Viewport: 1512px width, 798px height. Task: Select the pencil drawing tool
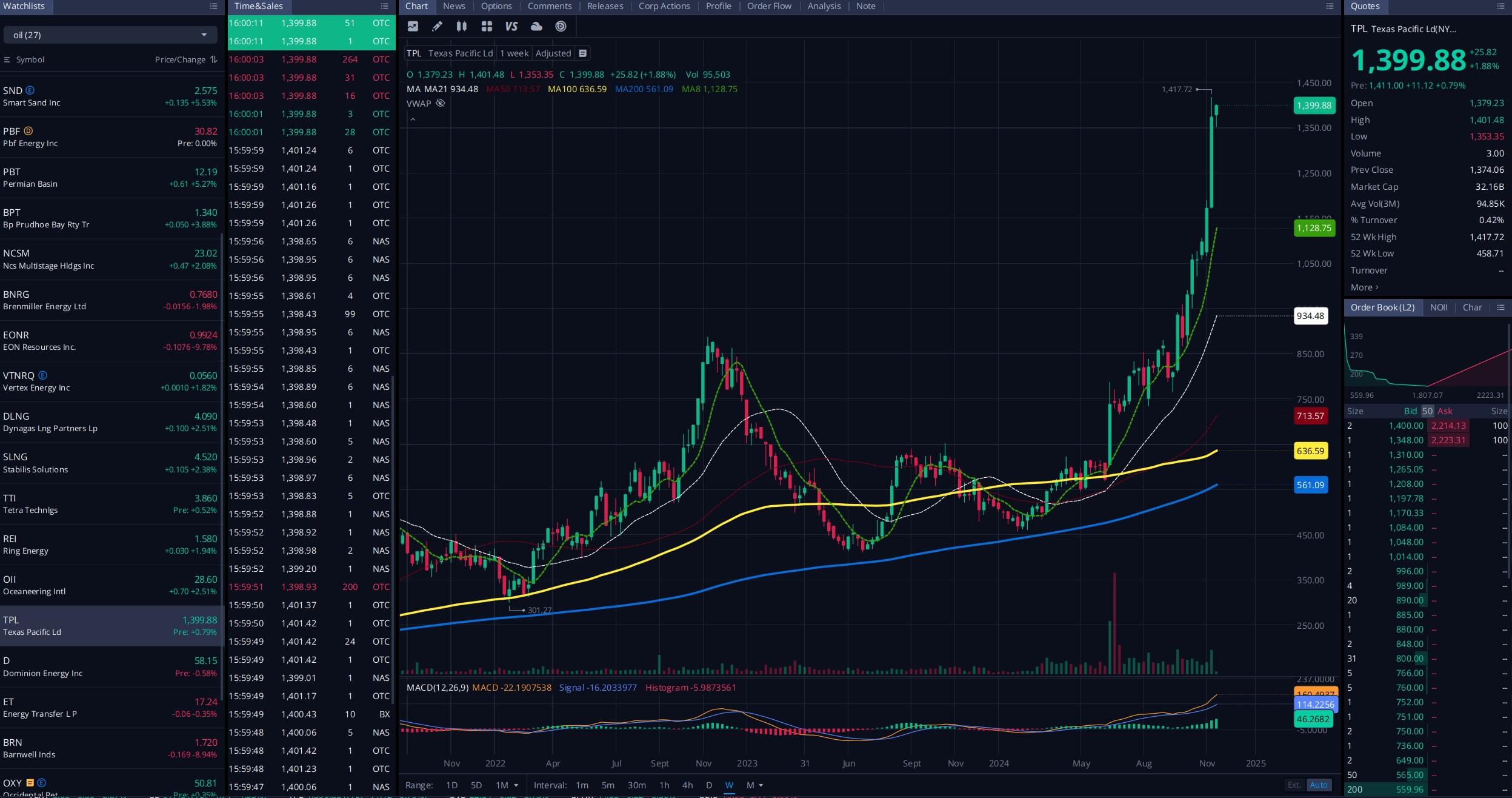pos(437,26)
